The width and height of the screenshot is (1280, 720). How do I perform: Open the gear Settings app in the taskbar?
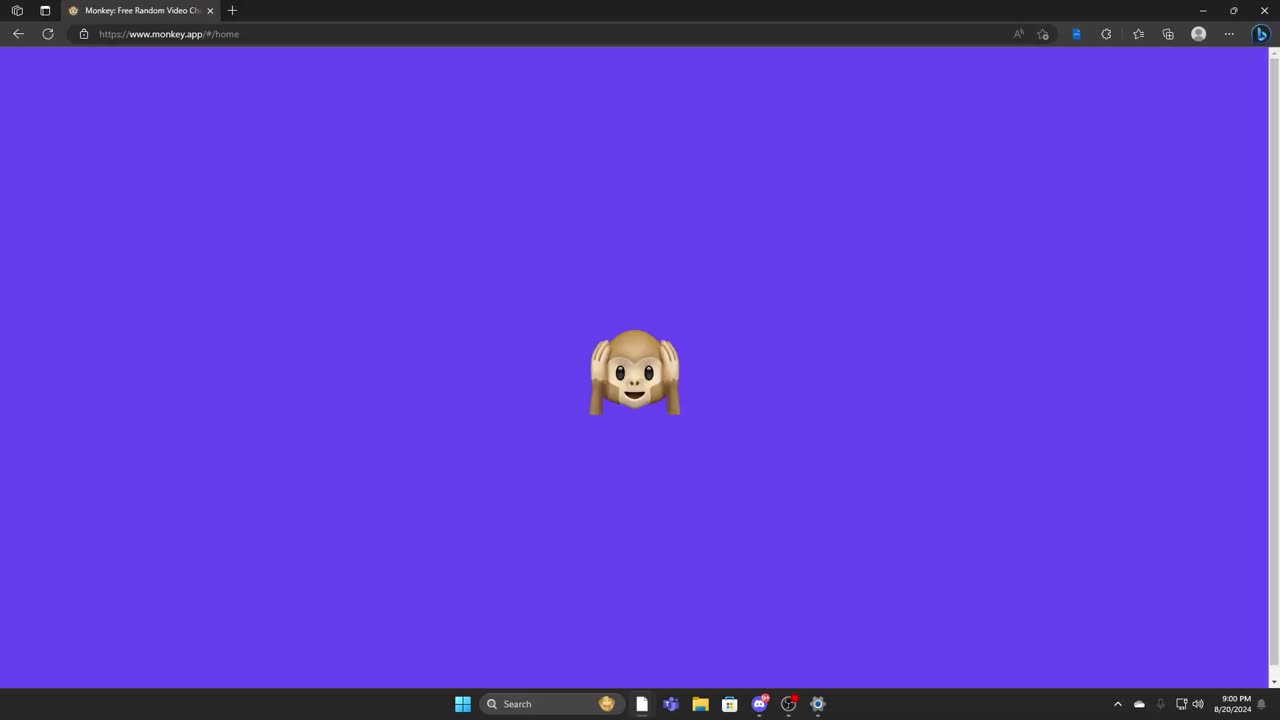818,704
